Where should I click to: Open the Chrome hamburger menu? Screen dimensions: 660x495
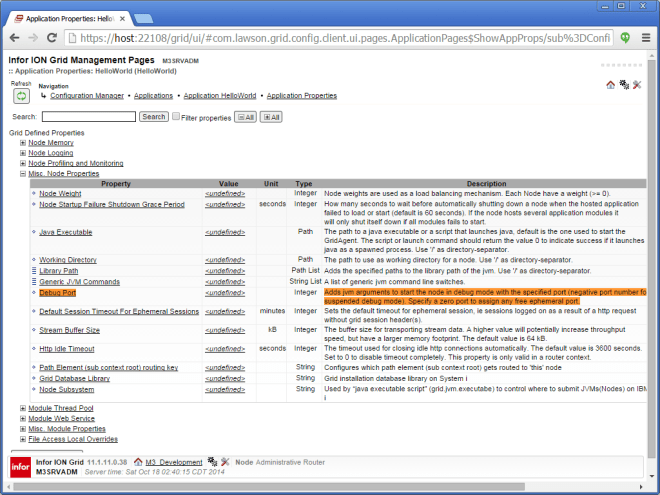[644, 38]
